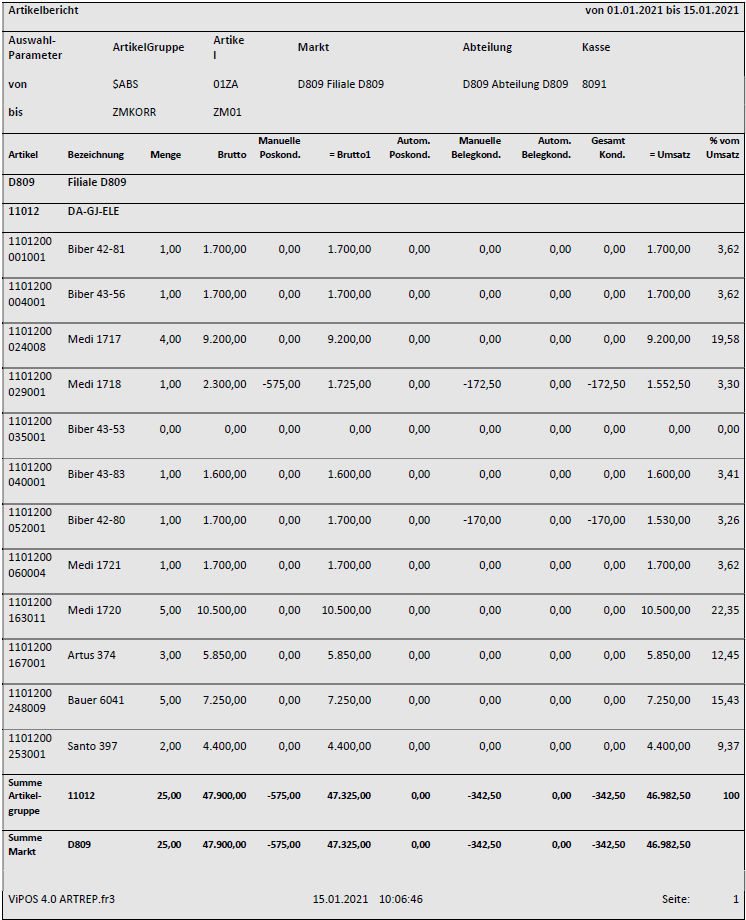Select the ArtikelGruppe parameter header
The width and height of the screenshot is (746, 920).
point(148,47)
